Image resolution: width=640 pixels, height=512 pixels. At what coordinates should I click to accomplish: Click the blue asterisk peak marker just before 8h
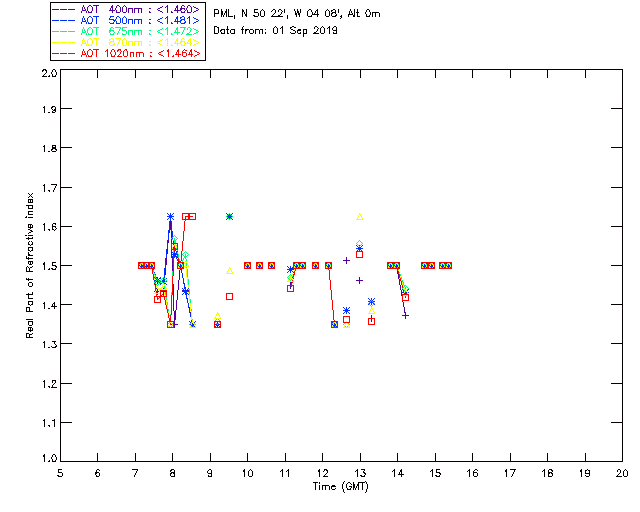170,216
